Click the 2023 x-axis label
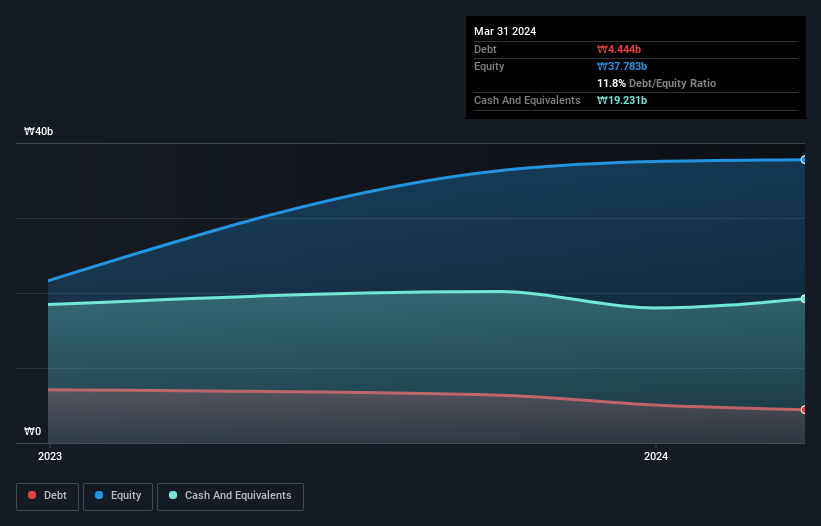The image size is (821, 526). coord(50,456)
